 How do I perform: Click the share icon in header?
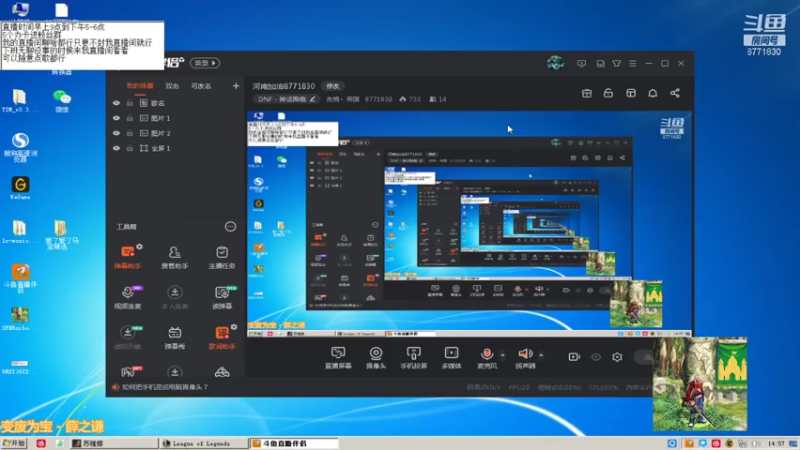[x=675, y=93]
